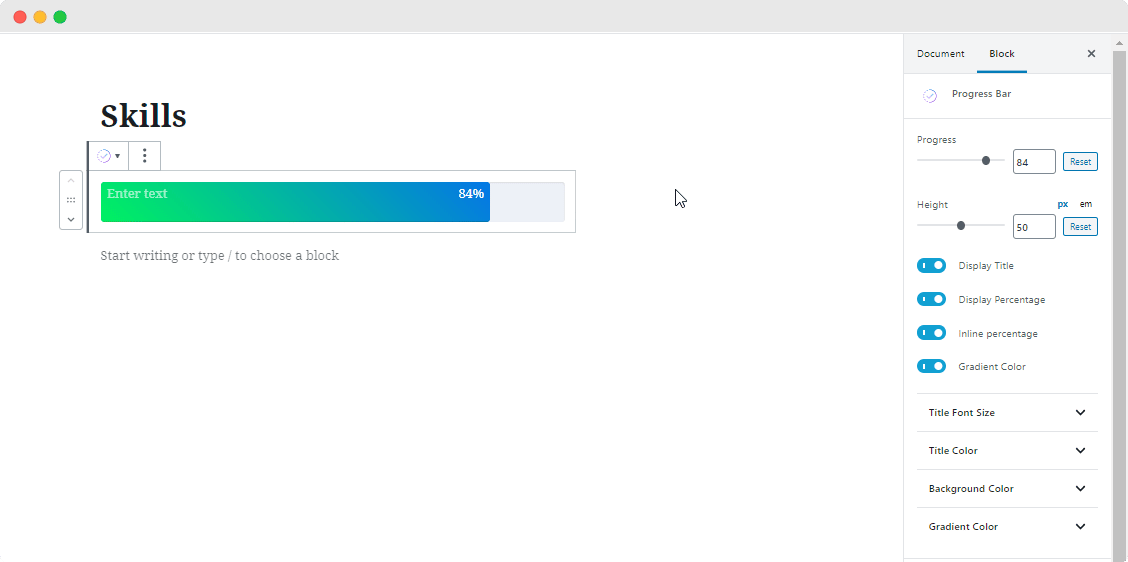This screenshot has width=1128, height=562.
Task: Open the block's more options menu
Action: click(x=145, y=155)
